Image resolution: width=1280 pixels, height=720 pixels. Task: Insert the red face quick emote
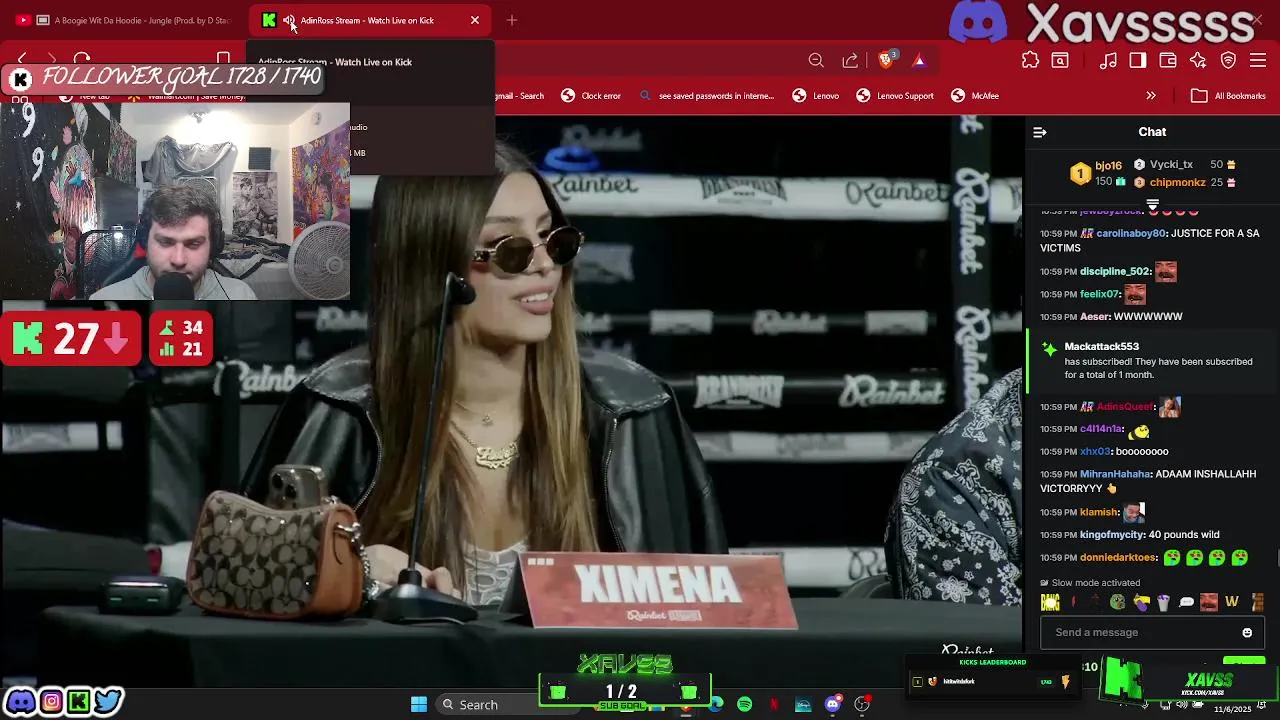1209,602
